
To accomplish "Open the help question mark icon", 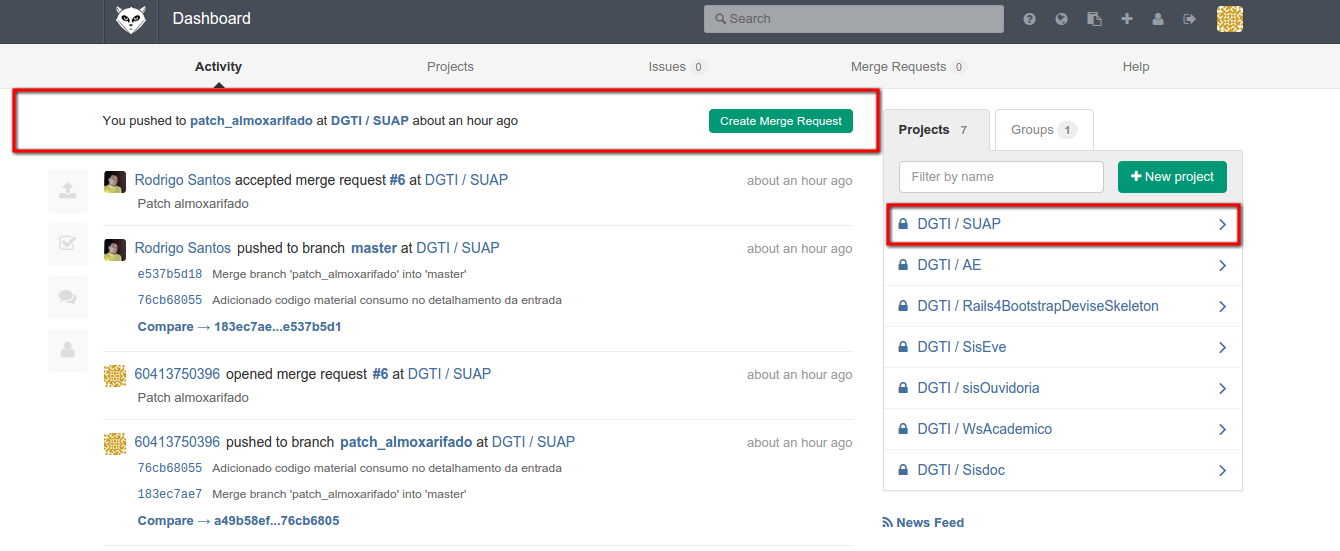I will coord(1029,19).
